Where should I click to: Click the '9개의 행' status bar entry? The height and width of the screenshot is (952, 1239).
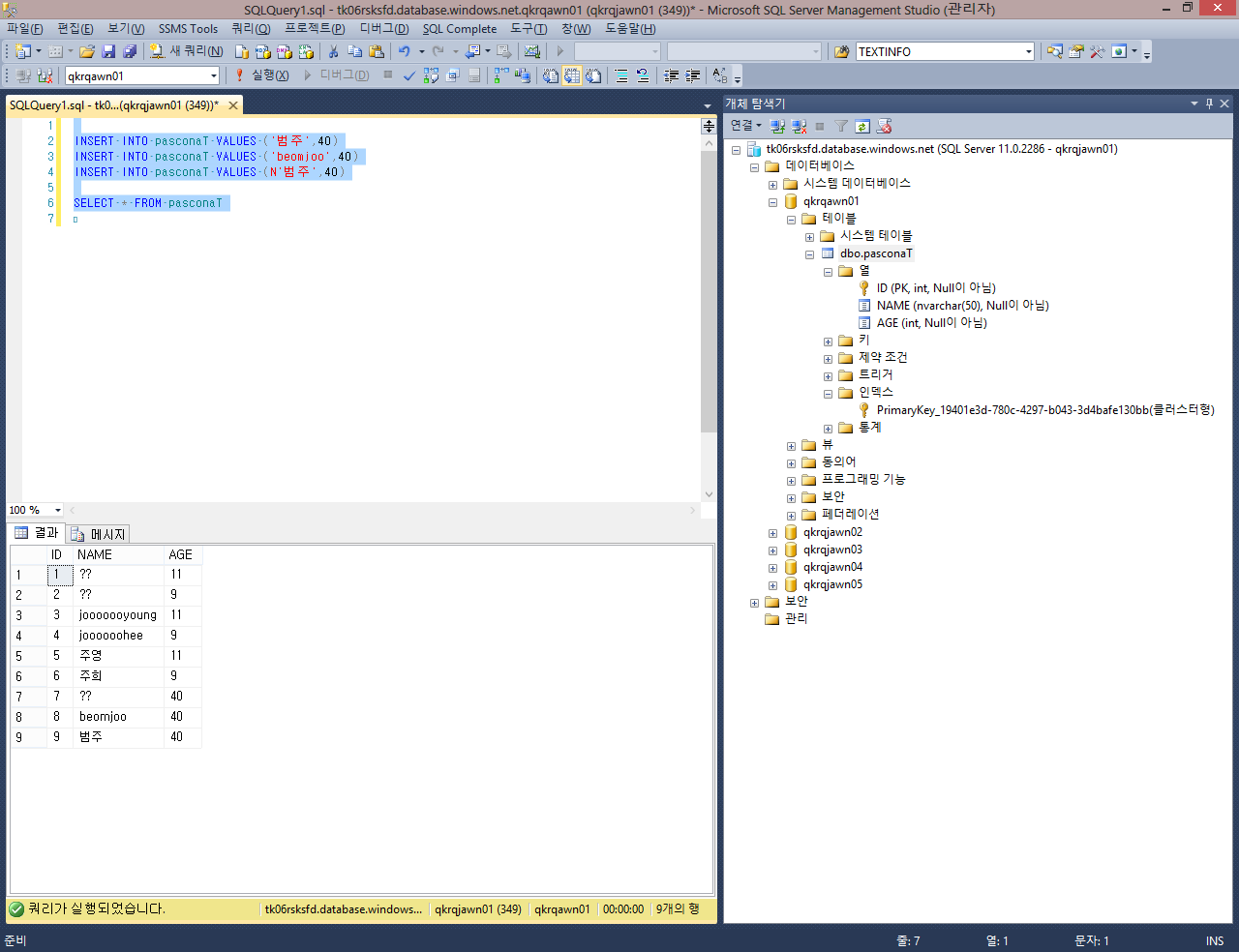click(x=679, y=909)
